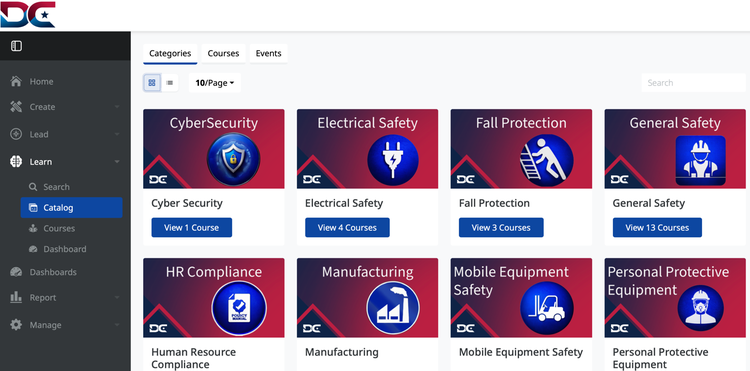Switch to the Courses tab

click(223, 54)
